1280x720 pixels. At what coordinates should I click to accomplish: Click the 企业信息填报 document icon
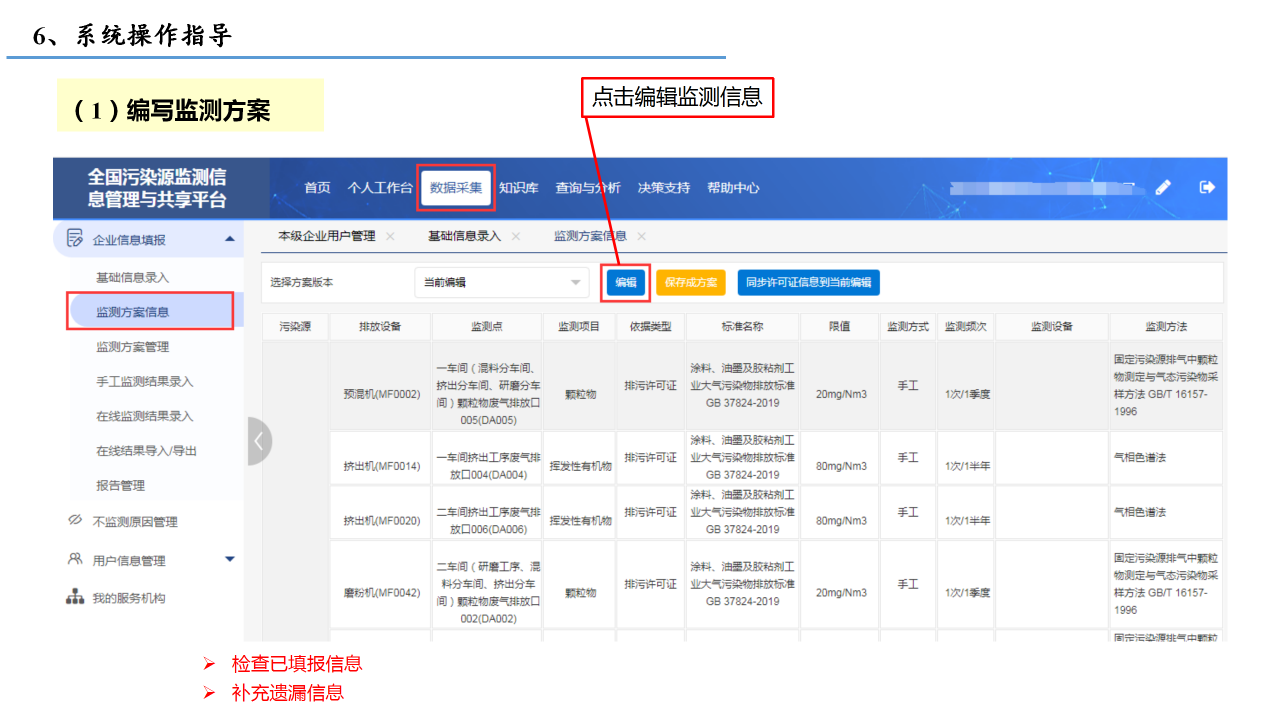(x=74, y=238)
